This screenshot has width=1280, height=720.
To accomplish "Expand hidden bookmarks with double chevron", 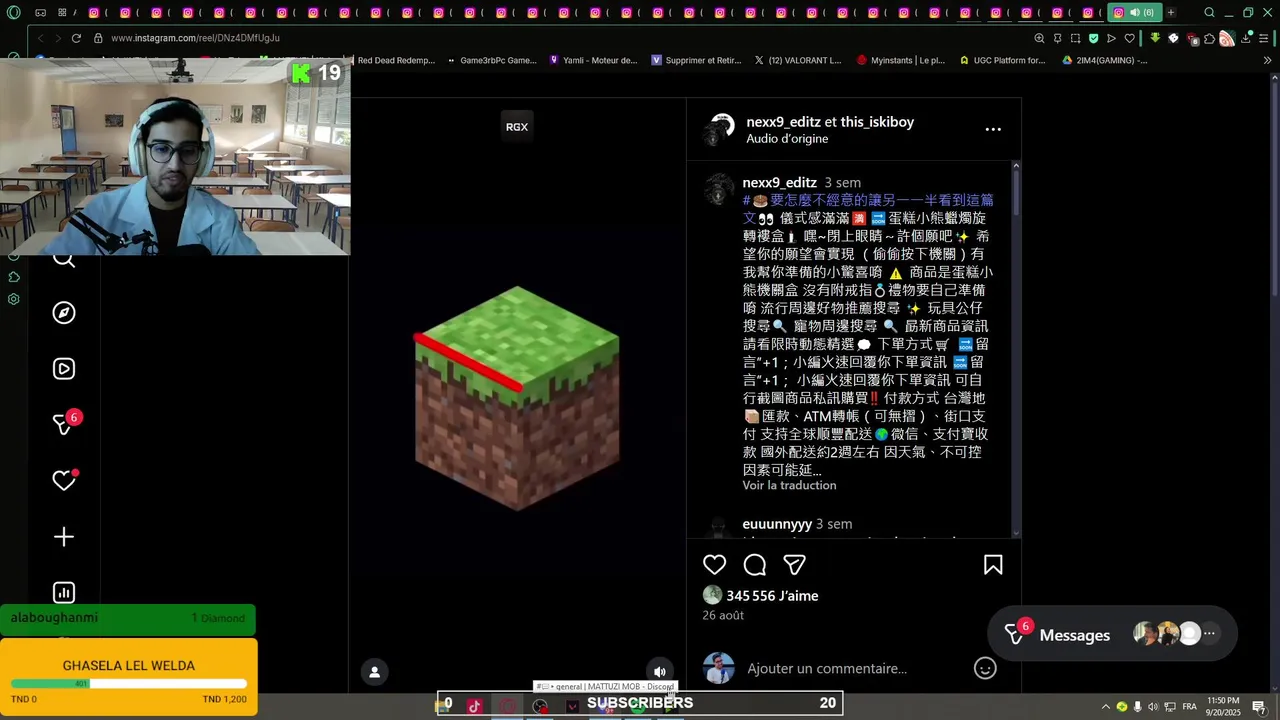I will point(1268,60).
